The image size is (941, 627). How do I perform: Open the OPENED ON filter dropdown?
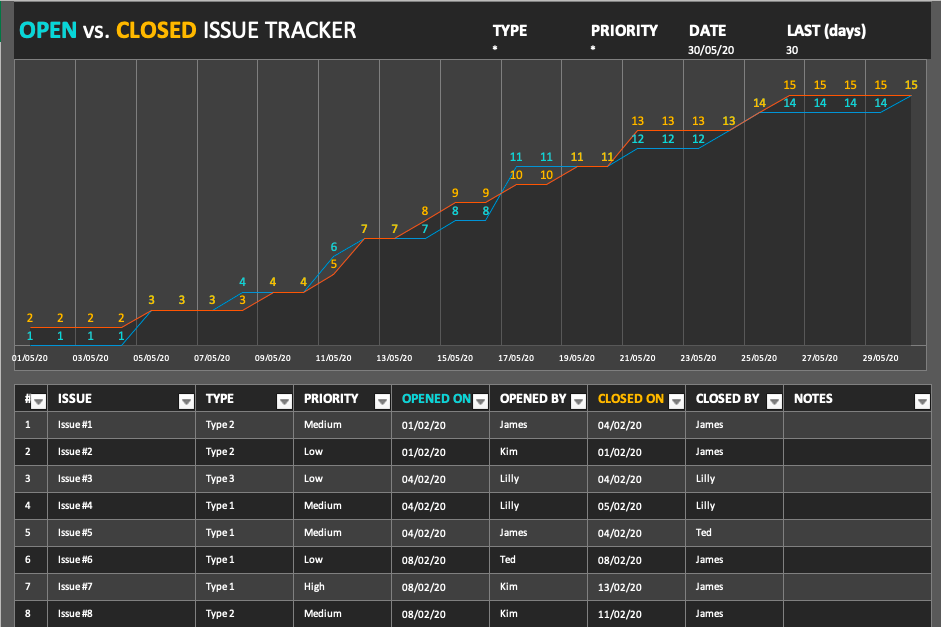[479, 401]
